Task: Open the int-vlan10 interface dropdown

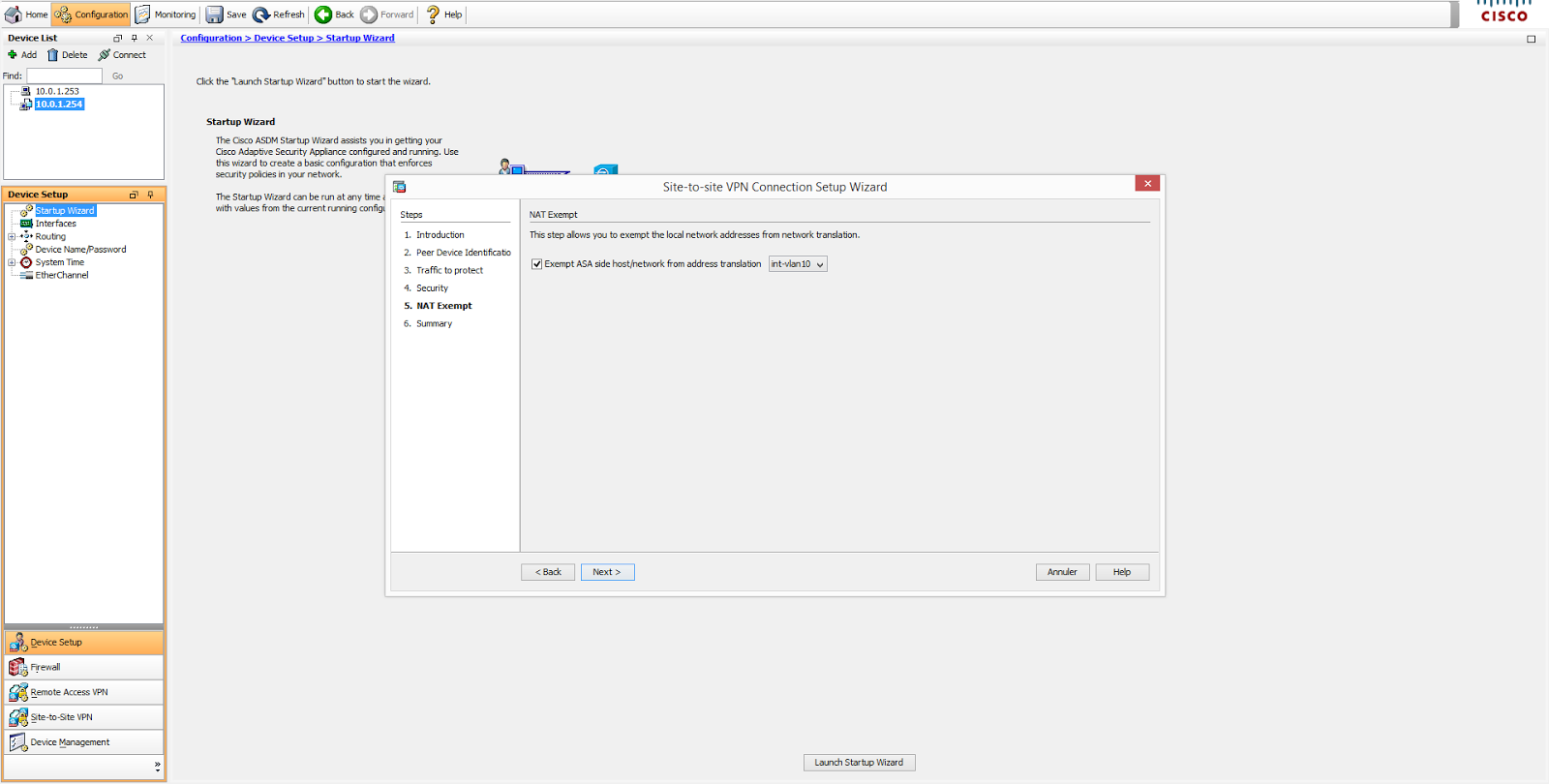Action: pyautogui.click(x=798, y=264)
